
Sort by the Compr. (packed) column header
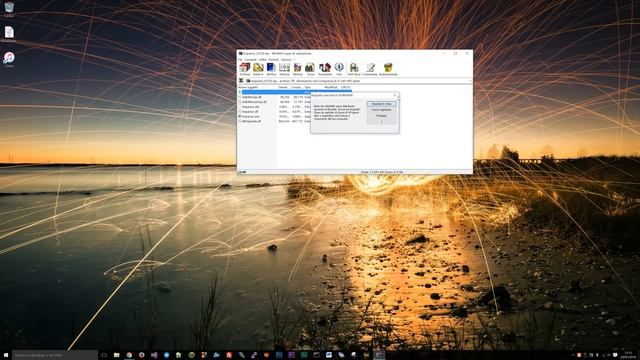tap(297, 87)
